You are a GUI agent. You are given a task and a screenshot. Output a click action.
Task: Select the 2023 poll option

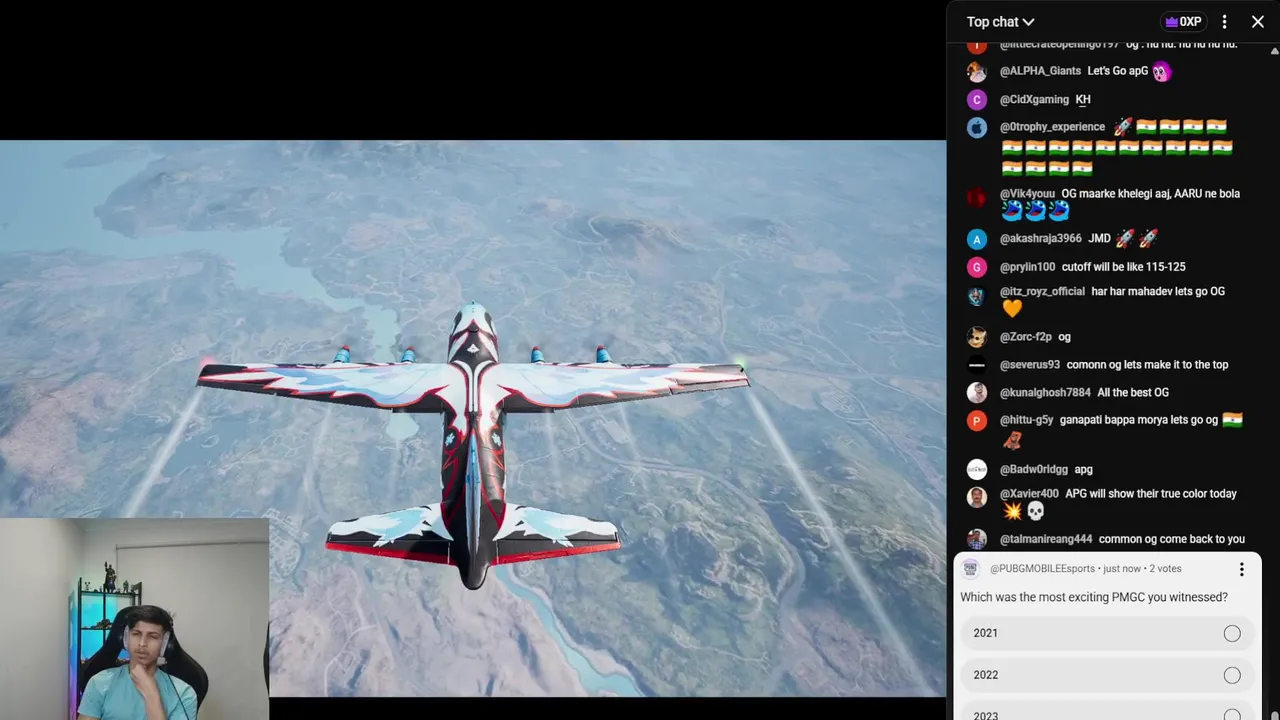(1107, 712)
